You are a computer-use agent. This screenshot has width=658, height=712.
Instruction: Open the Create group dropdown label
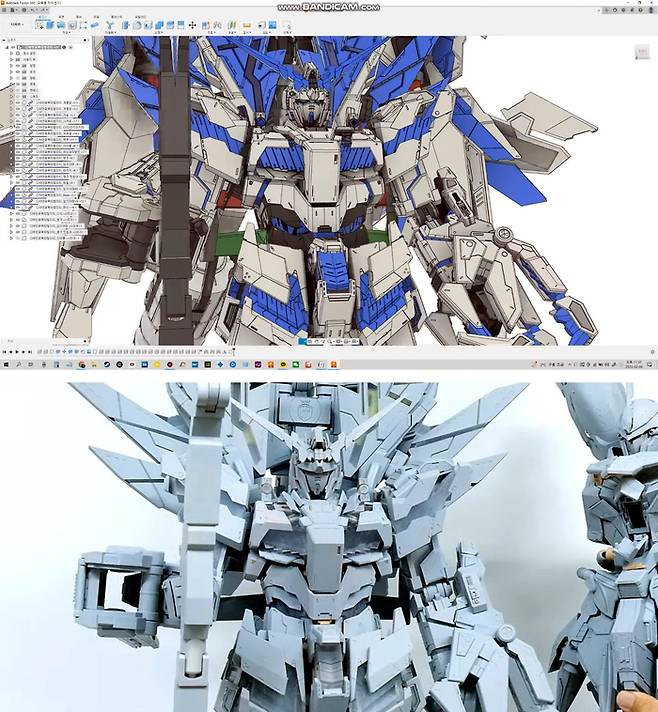pos(66,32)
